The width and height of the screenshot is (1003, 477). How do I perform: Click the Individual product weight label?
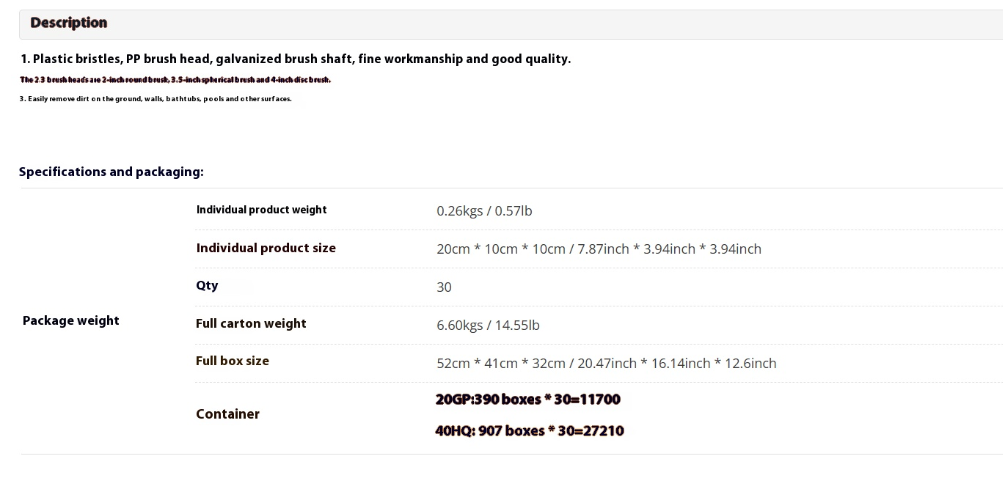pos(261,210)
